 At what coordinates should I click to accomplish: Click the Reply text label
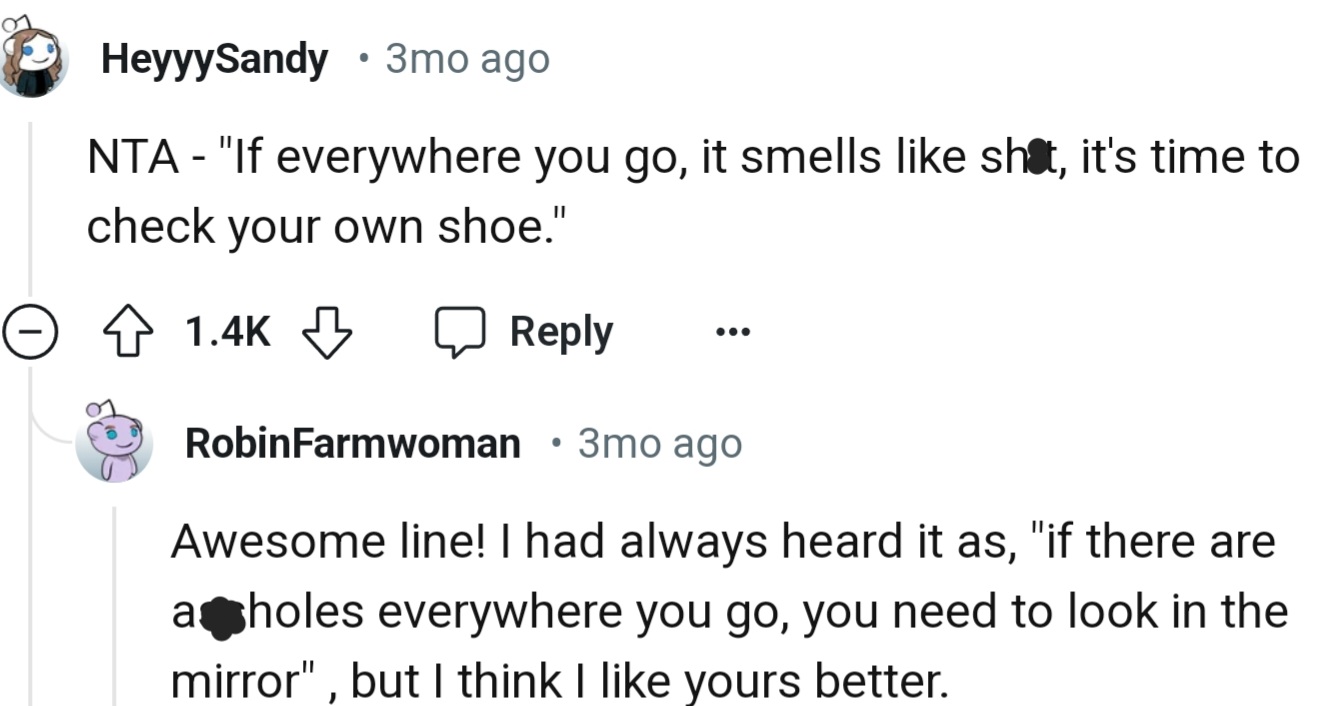click(x=561, y=332)
